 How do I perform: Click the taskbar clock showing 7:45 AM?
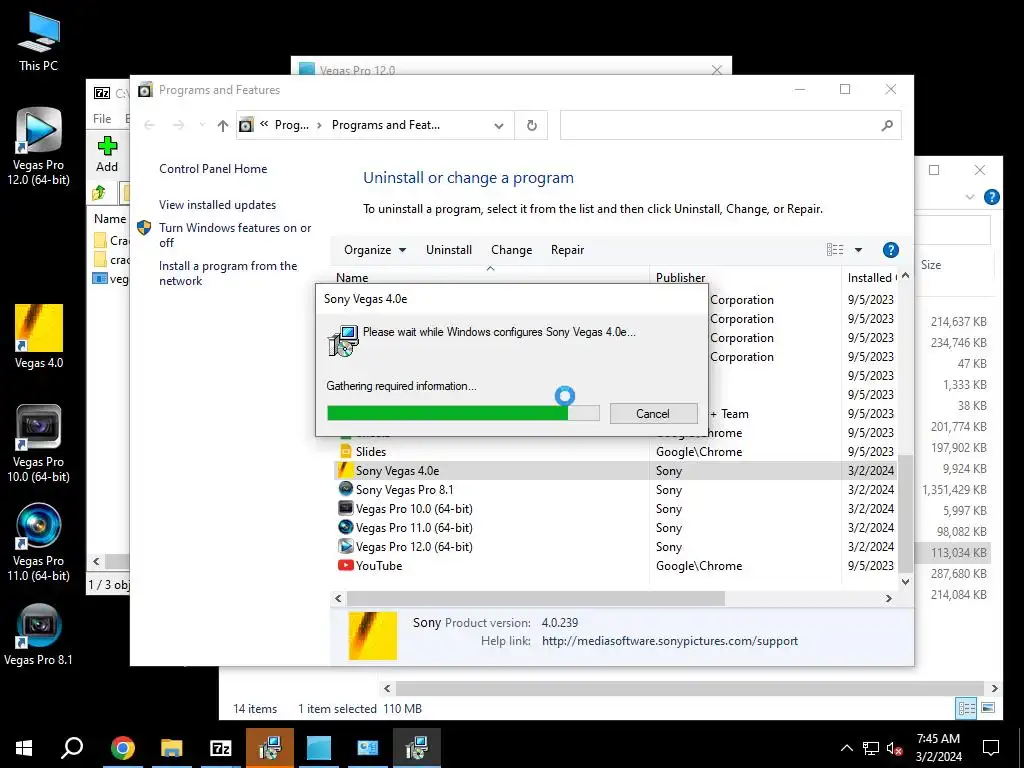tap(938, 748)
